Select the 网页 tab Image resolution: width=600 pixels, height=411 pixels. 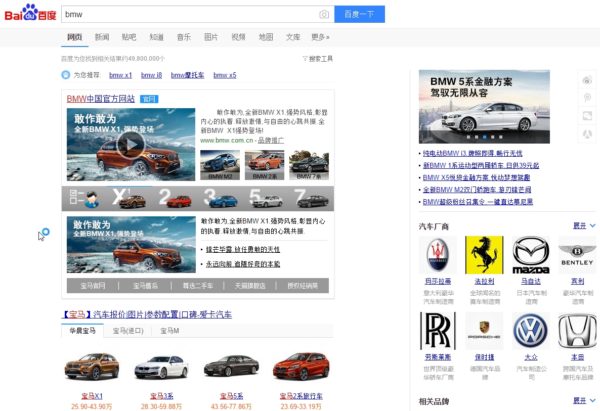(75, 37)
